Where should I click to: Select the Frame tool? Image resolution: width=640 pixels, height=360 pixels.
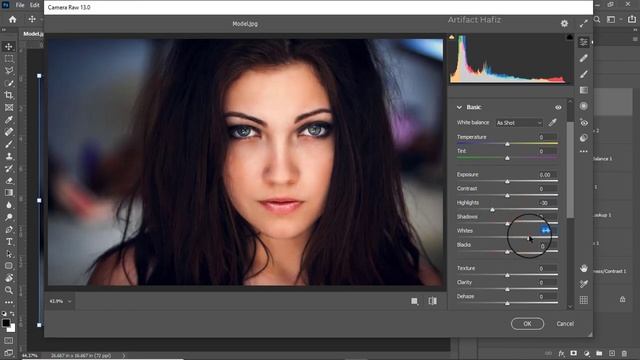click(9, 107)
